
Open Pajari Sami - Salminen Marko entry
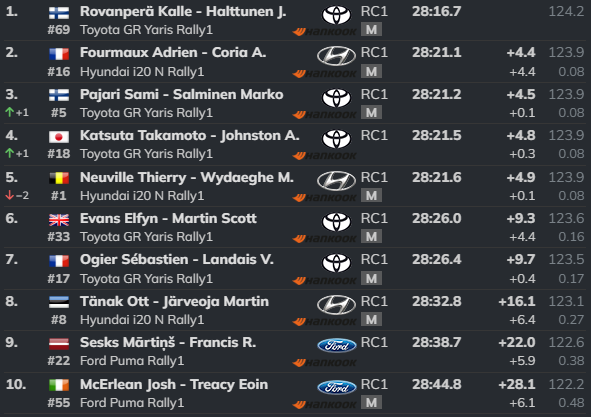tap(181, 94)
